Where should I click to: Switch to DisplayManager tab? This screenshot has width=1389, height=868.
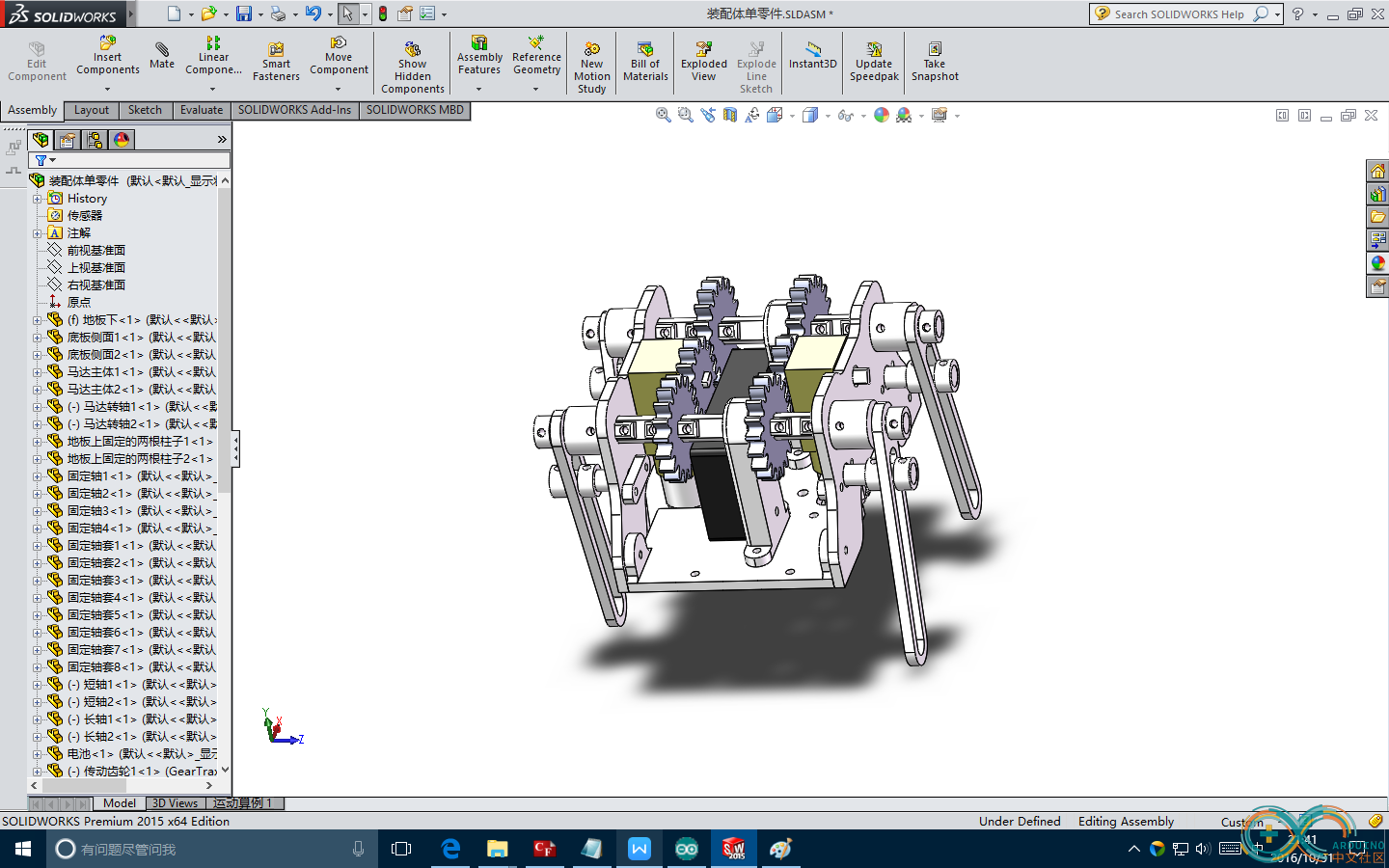tap(122, 140)
